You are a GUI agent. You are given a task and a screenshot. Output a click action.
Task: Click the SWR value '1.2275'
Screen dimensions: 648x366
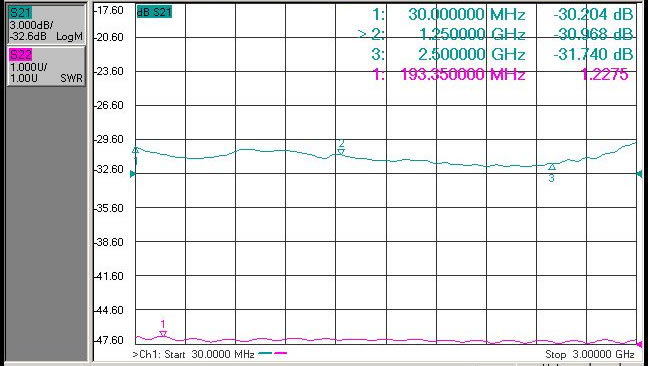pos(605,74)
